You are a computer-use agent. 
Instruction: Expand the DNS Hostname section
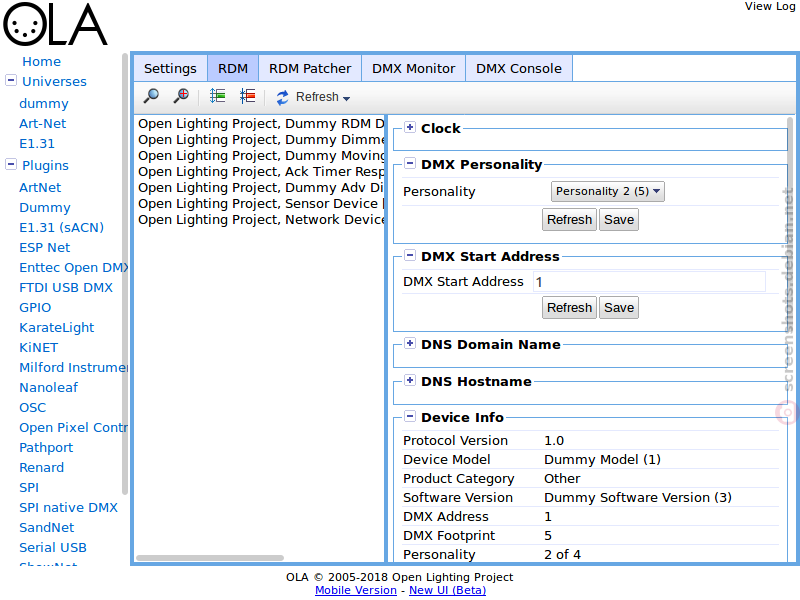[x=410, y=380]
